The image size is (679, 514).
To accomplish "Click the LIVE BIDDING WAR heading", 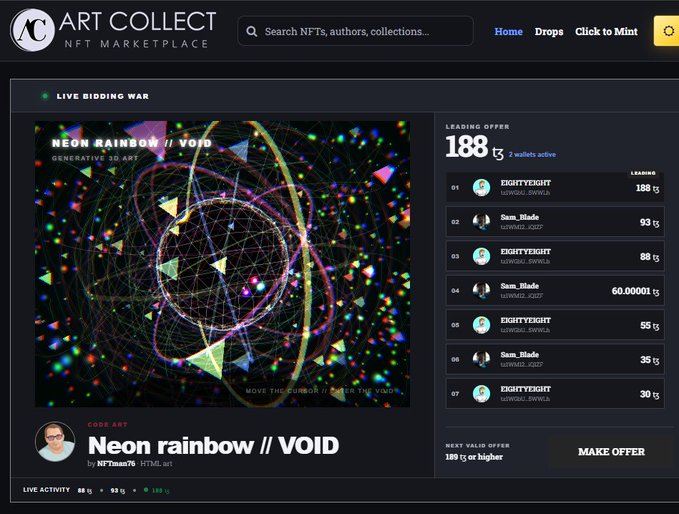I will click(103, 96).
